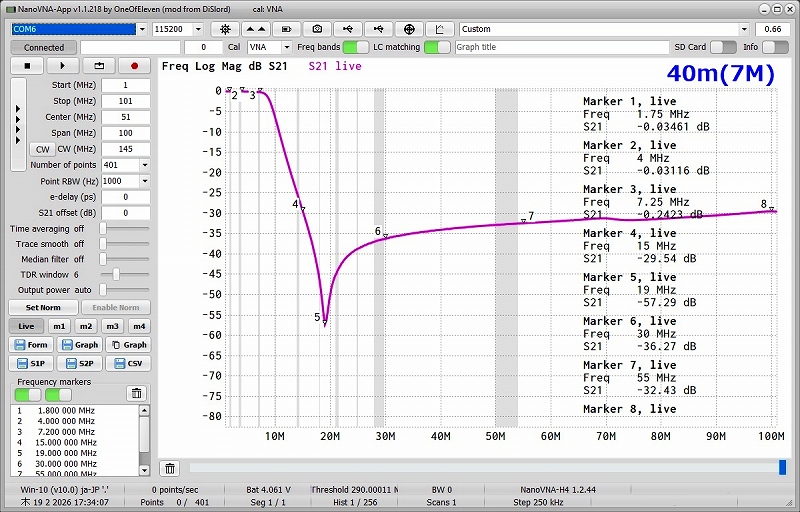Click the Set Norm button
800x512 pixels.
click(x=43, y=308)
